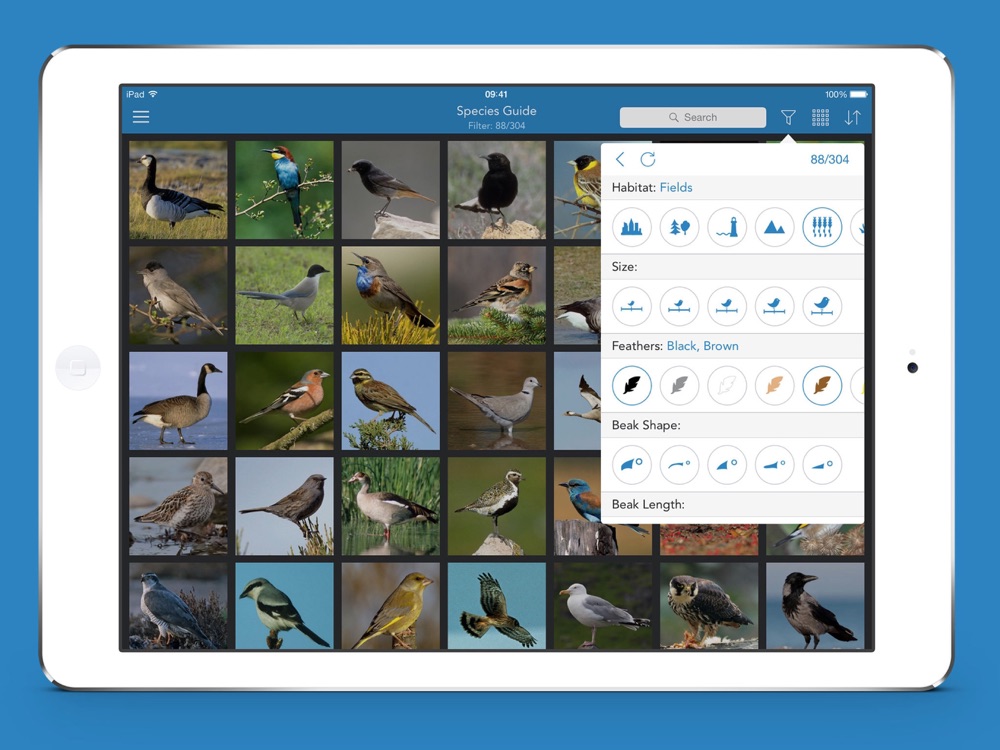Open the yellow greenfinch photo
Image resolution: width=1000 pixels, height=750 pixels.
click(390, 606)
